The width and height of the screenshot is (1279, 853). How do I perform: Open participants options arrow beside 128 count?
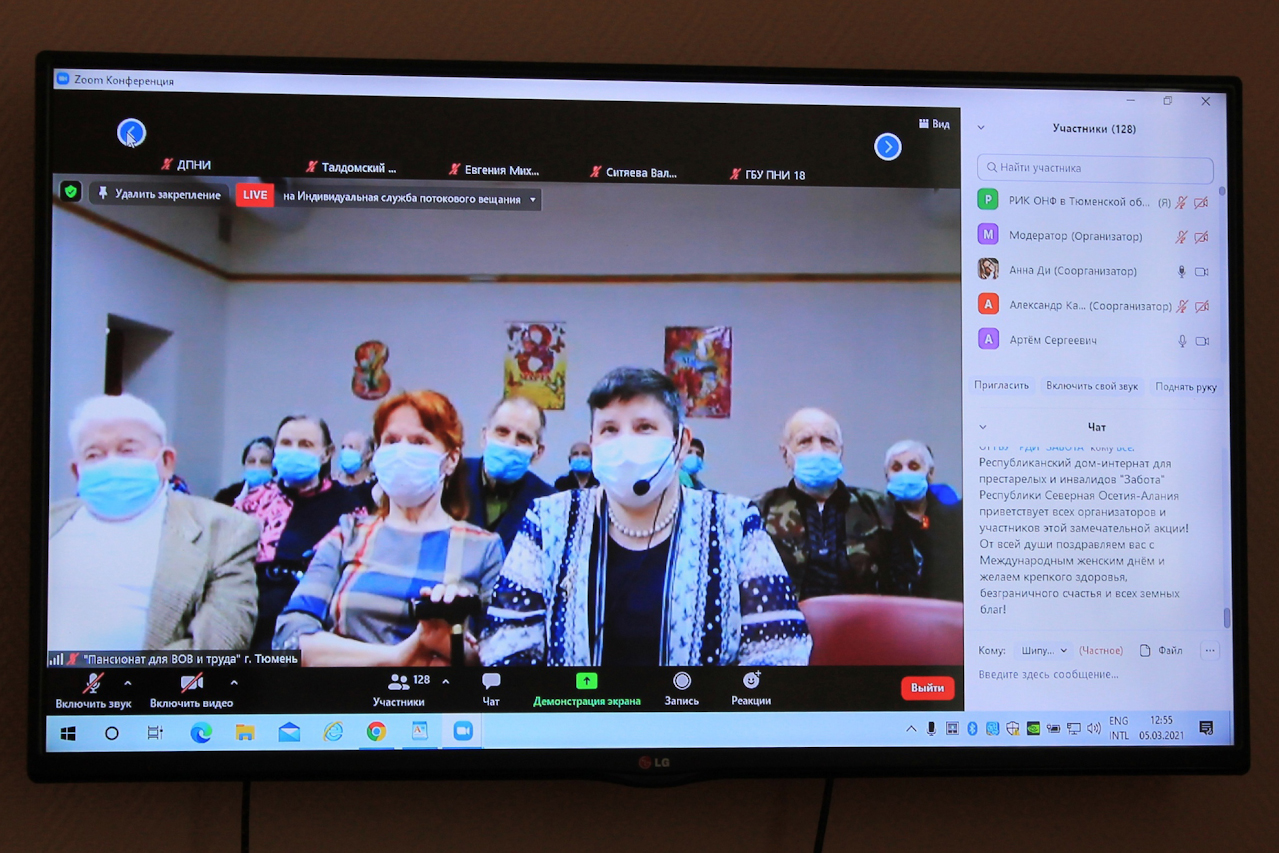coord(446,682)
